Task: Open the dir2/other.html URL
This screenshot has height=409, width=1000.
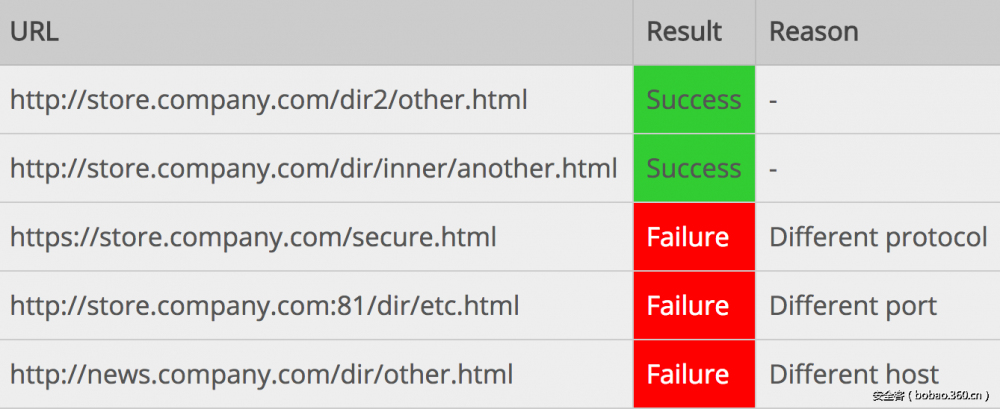Action: point(269,100)
